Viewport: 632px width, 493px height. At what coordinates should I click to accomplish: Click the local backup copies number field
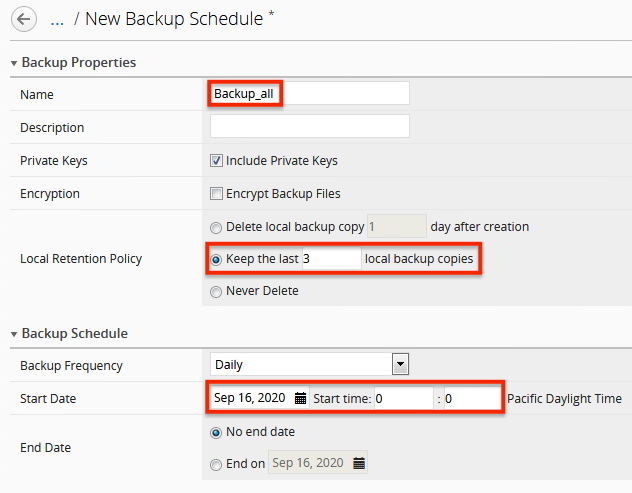(330, 259)
